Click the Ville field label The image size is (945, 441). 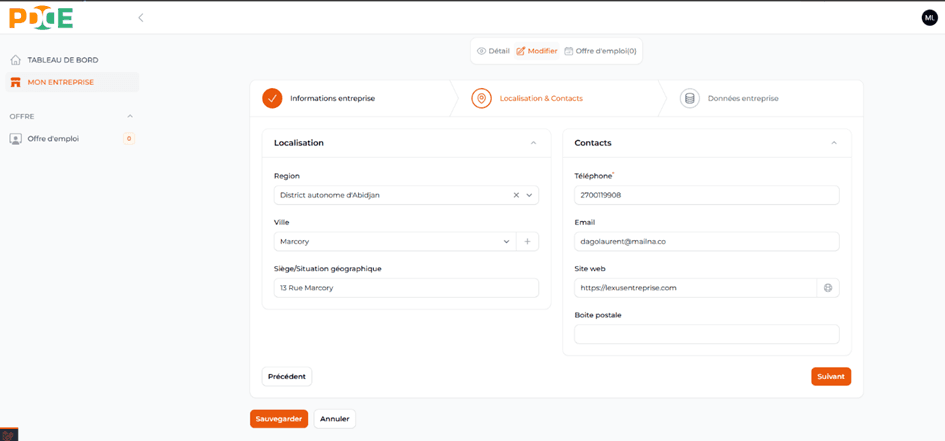pyautogui.click(x=281, y=222)
